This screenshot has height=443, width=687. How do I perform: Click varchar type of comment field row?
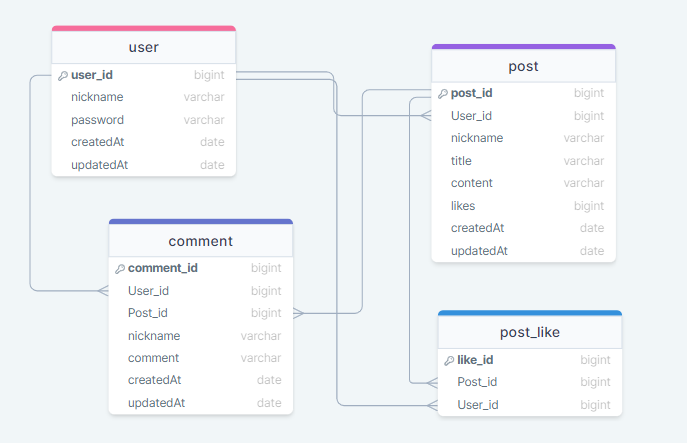coord(261,358)
